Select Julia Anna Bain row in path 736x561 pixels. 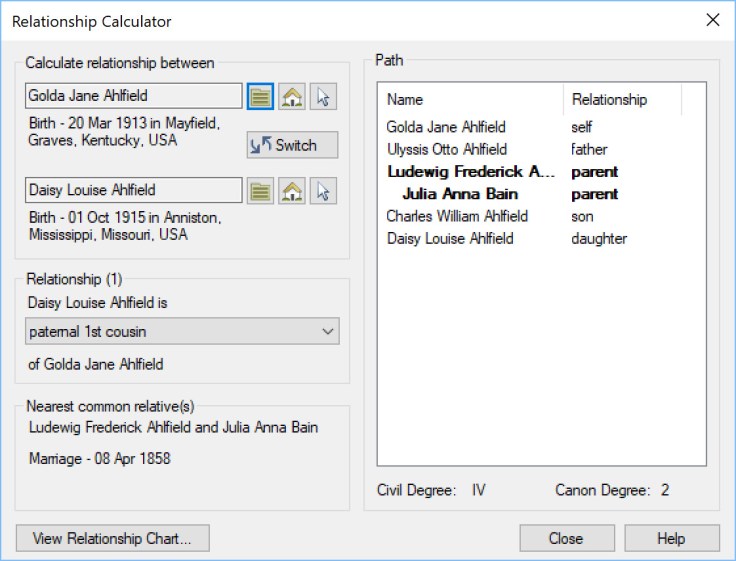coord(460,194)
